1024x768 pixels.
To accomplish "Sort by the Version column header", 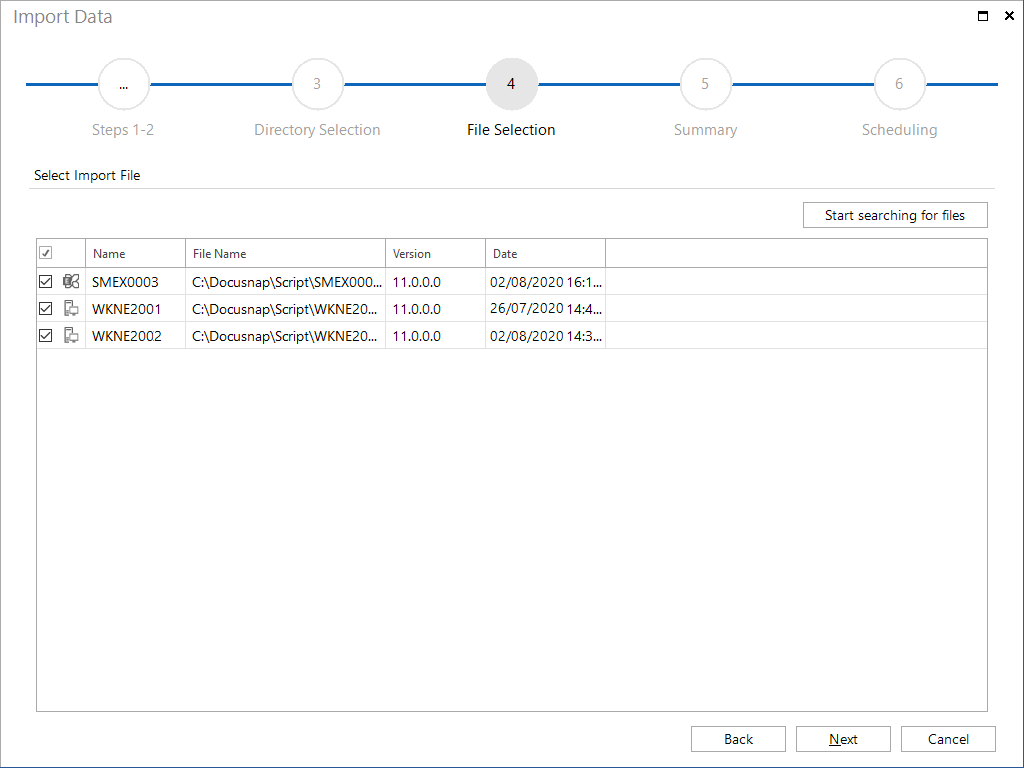I will [x=436, y=253].
